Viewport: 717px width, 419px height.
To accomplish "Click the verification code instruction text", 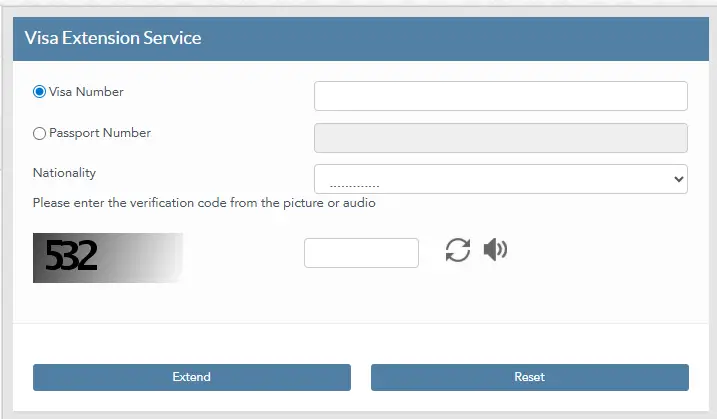I will click(x=204, y=203).
